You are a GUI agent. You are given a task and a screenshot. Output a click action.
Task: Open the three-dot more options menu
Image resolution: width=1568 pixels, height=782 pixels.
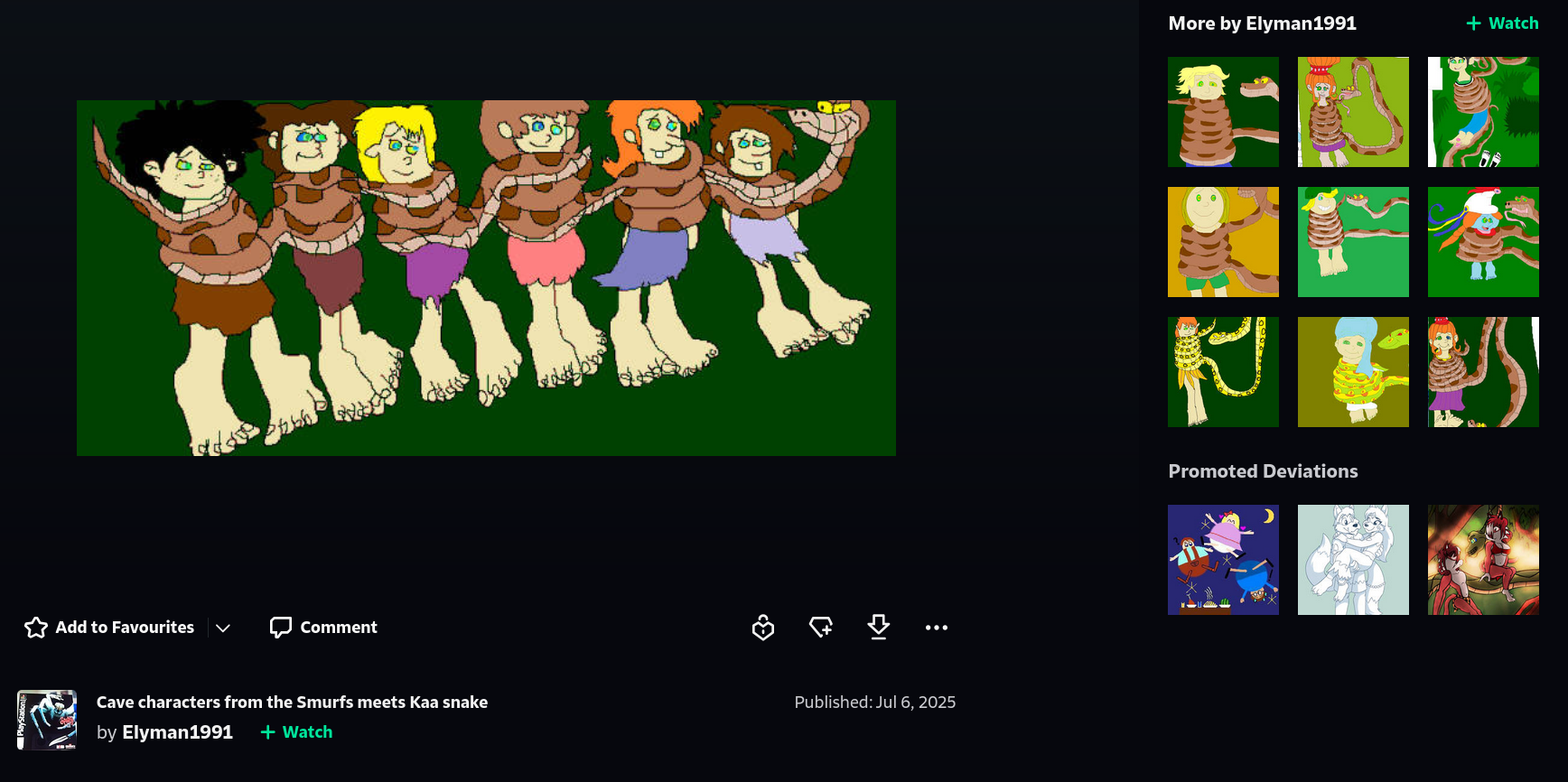pos(937,628)
